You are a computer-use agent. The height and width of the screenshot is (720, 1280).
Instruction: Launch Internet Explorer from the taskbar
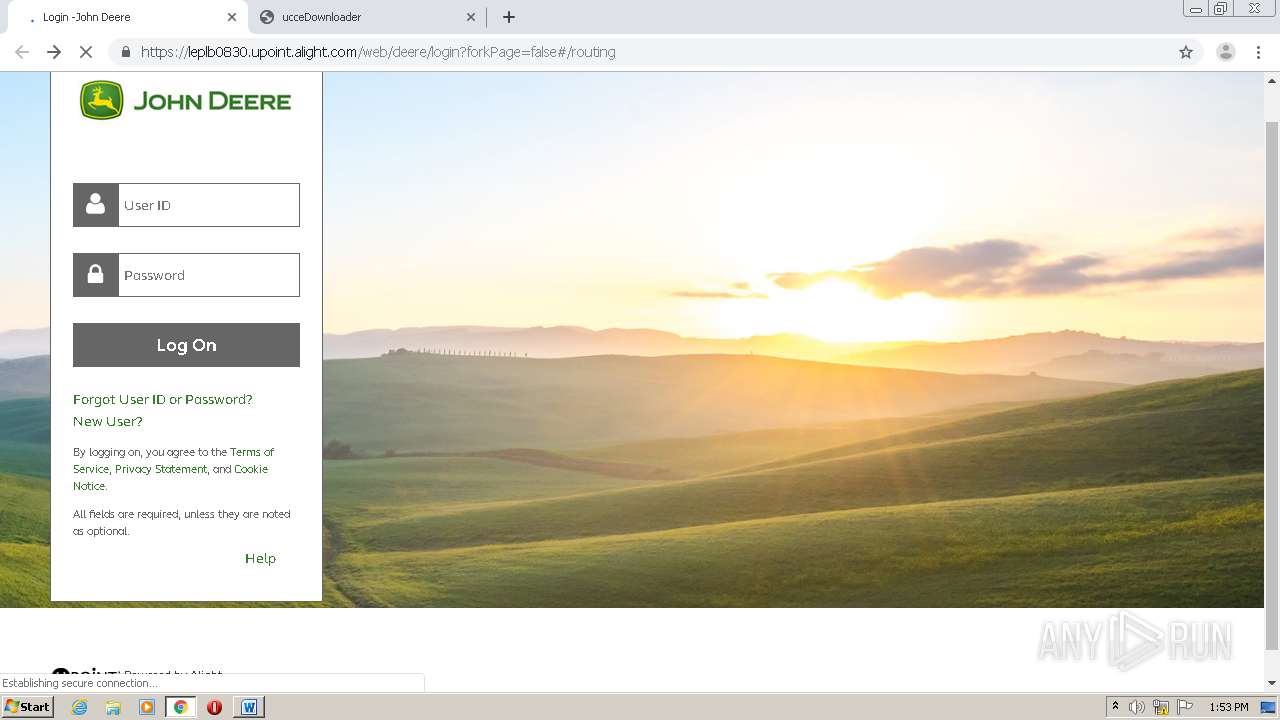tap(80, 707)
